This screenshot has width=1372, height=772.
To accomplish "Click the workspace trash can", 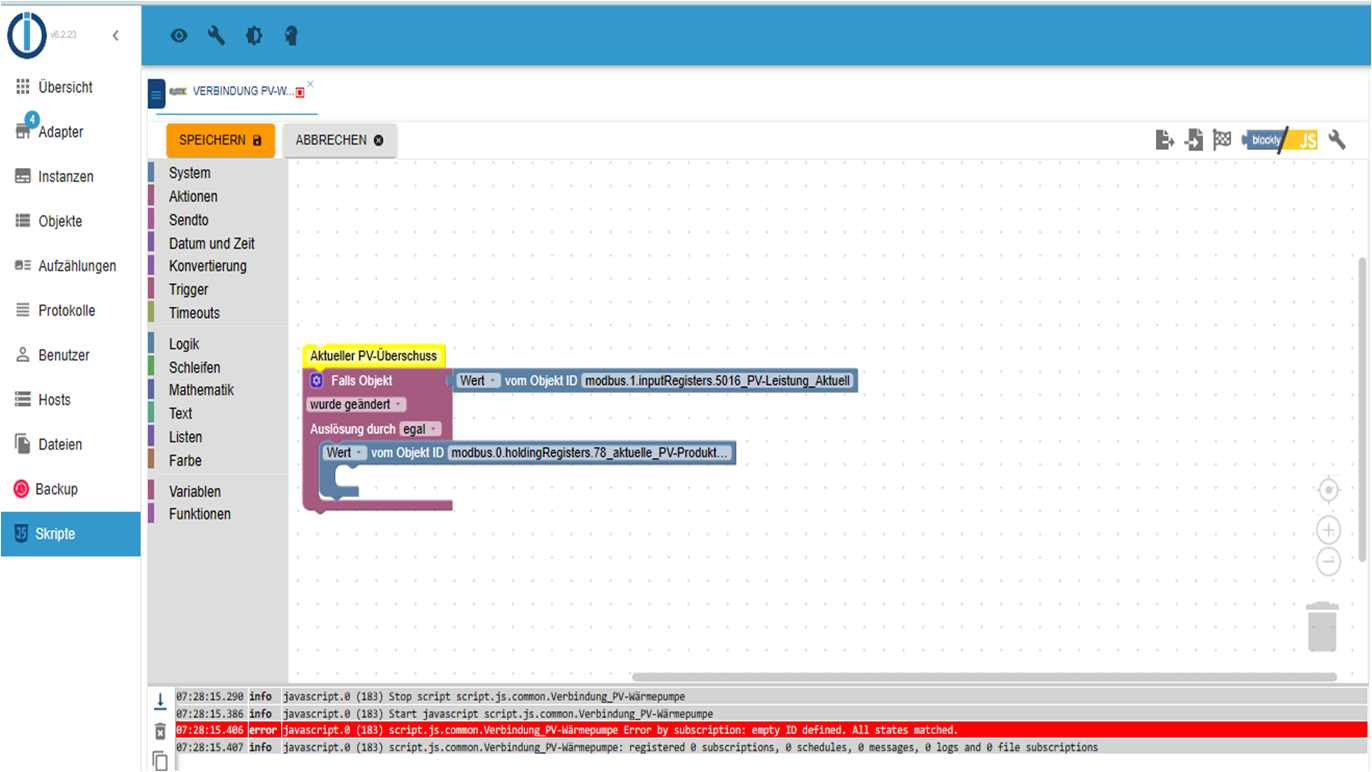I will coord(1323,626).
